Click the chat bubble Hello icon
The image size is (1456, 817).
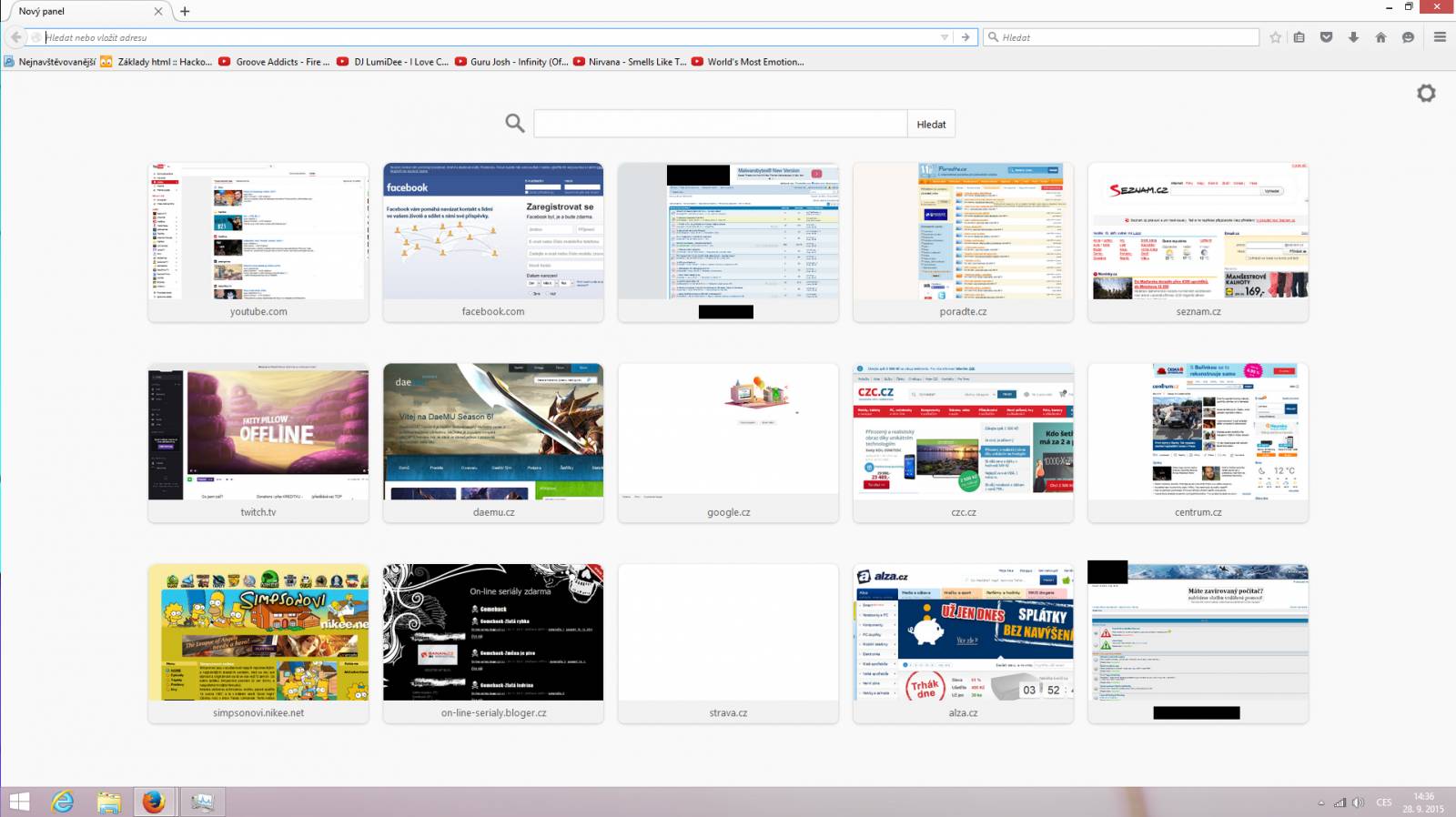coord(1408,37)
